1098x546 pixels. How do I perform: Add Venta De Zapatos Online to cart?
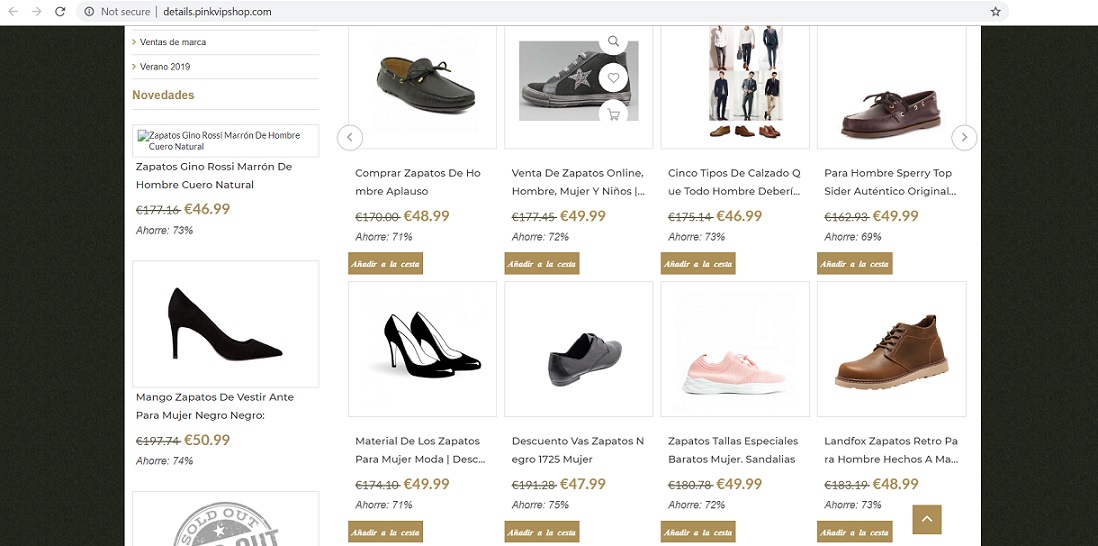pyautogui.click(x=542, y=263)
